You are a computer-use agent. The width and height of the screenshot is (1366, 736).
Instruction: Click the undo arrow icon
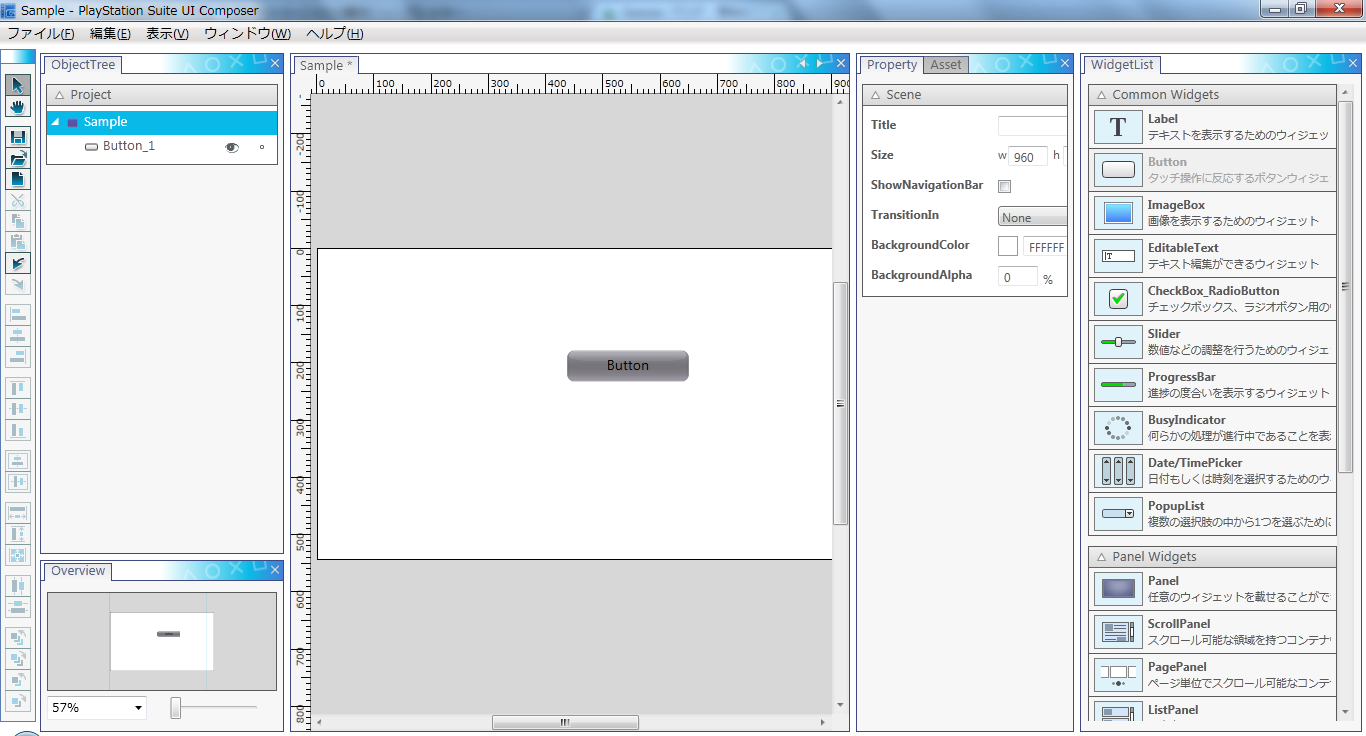coord(18,263)
